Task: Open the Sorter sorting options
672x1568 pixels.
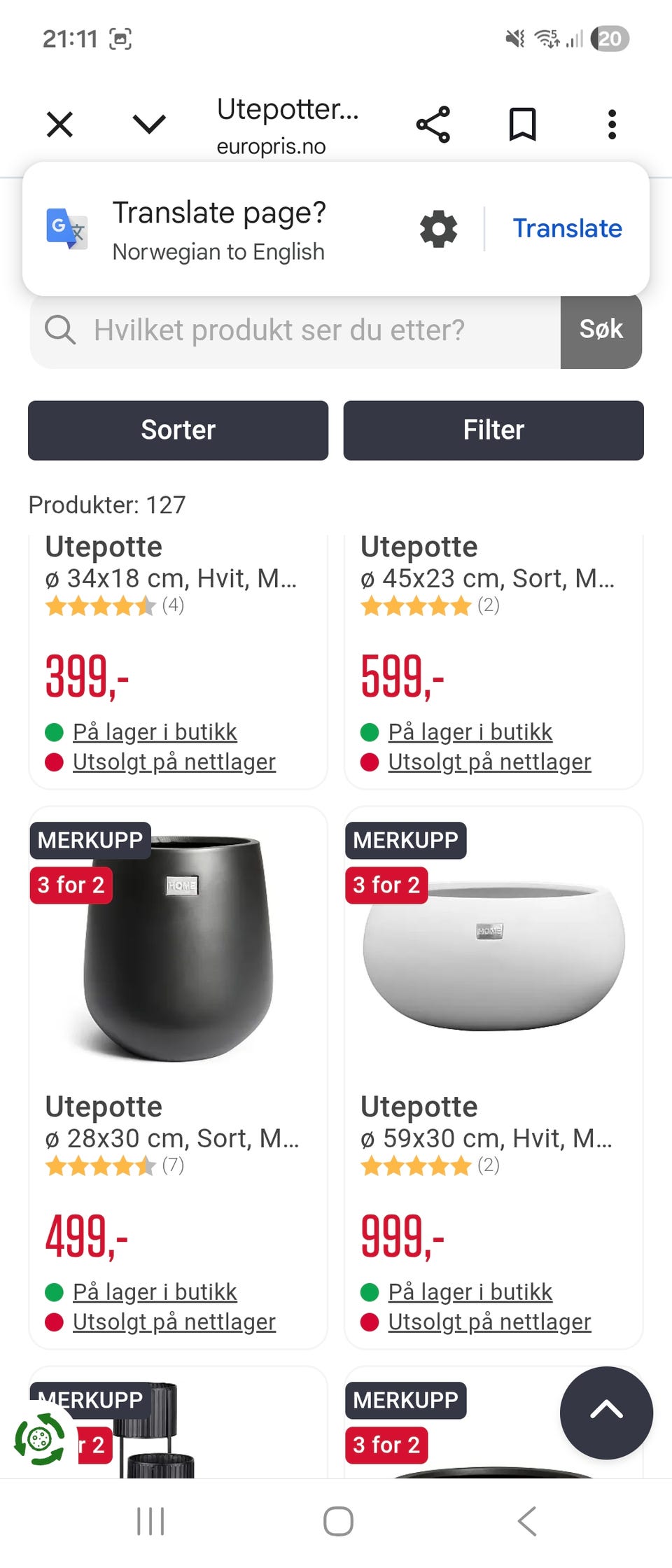Action: click(x=178, y=430)
